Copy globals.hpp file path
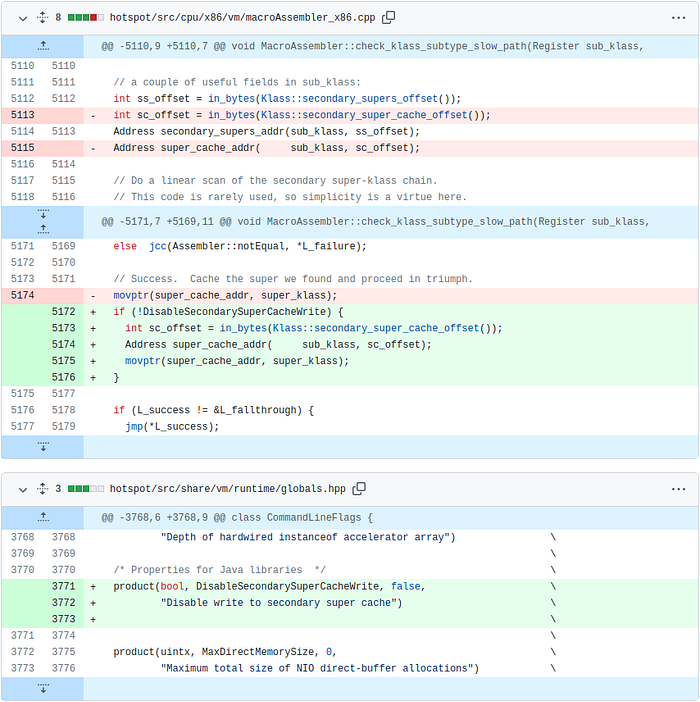This screenshot has width=700, height=702. pos(359,489)
